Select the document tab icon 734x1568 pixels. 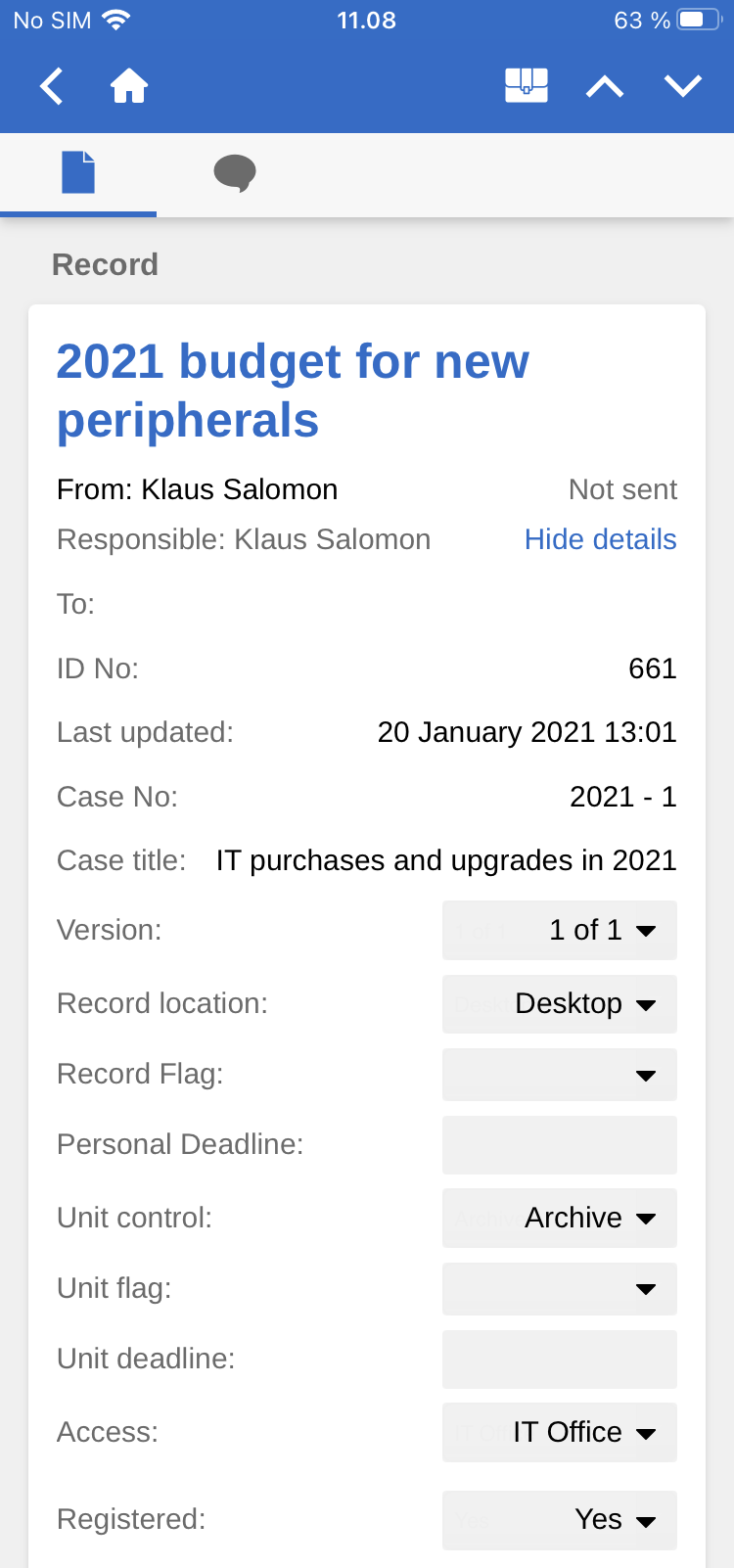point(78,173)
